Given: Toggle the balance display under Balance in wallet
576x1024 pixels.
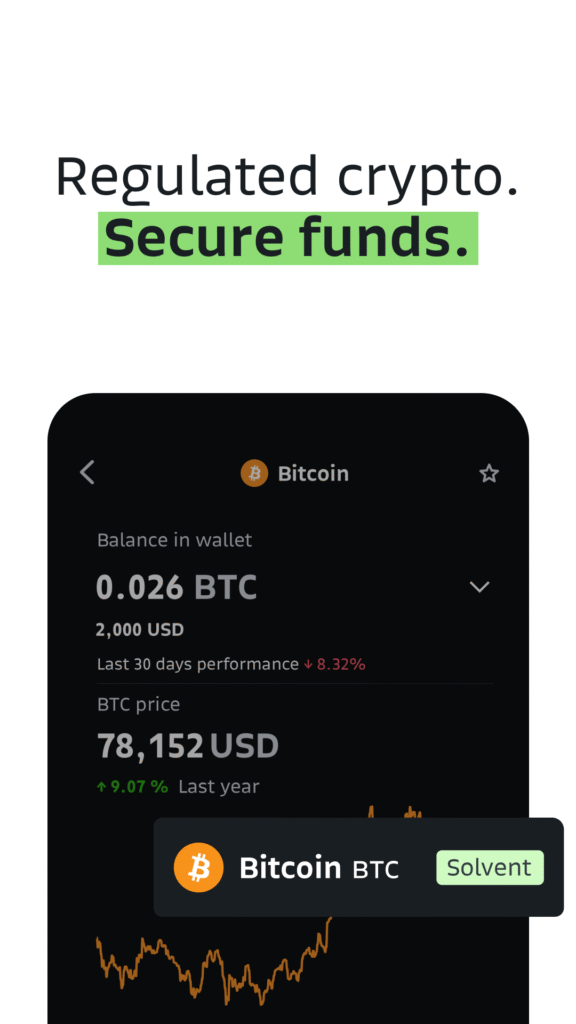Looking at the screenshot, I should (176, 587).
